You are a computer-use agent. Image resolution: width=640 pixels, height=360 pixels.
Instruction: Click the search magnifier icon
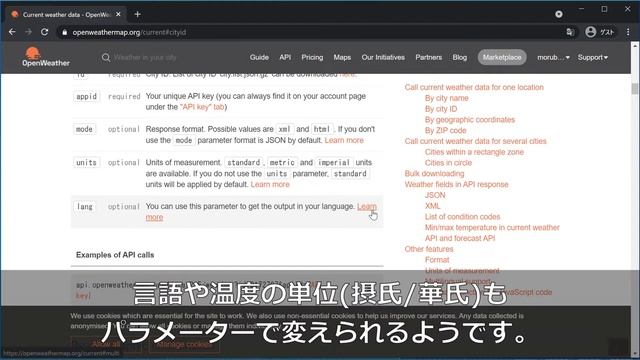106,58
